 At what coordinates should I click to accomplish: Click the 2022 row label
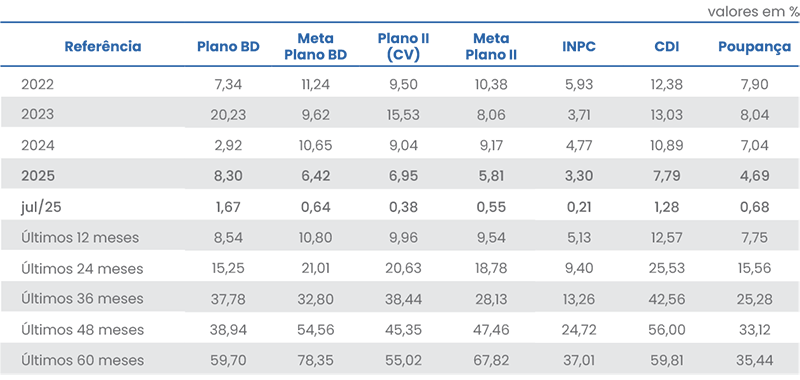(x=37, y=85)
